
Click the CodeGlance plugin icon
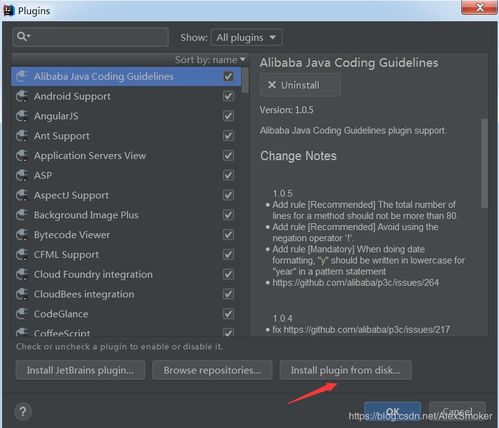point(22,314)
